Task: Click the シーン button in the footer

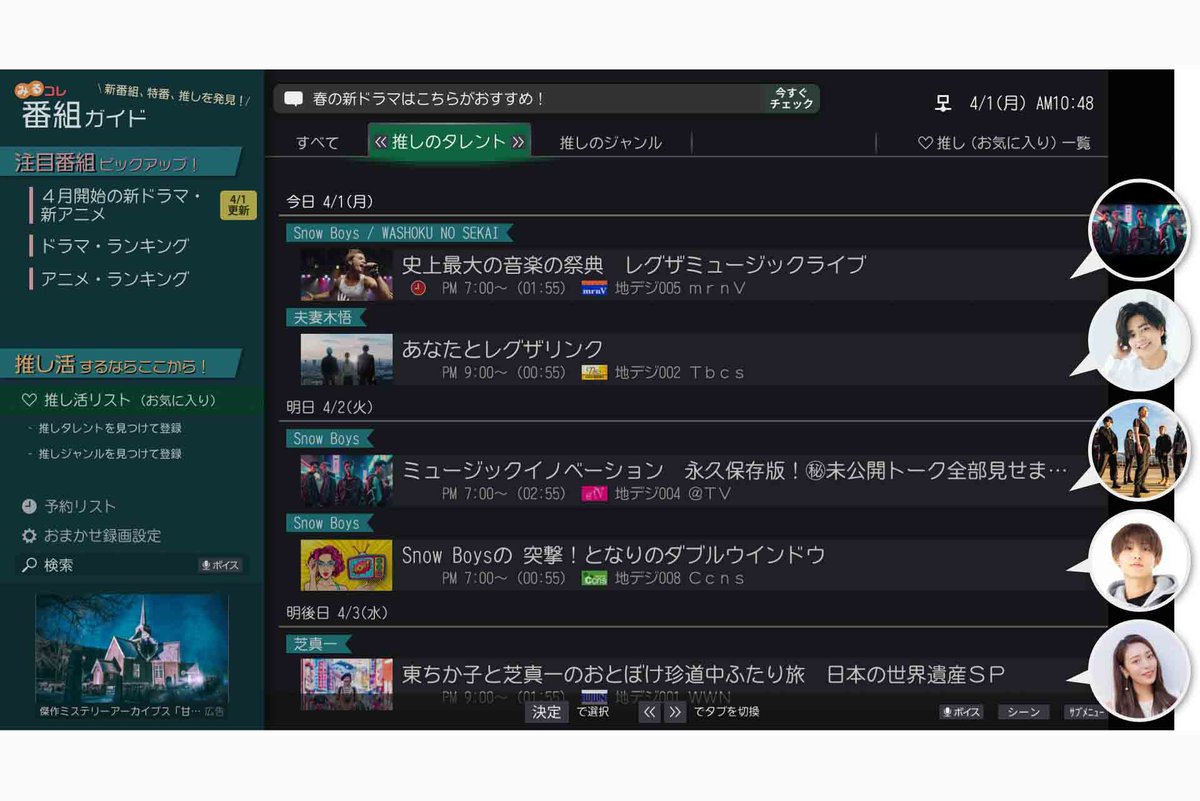Action: (1023, 712)
